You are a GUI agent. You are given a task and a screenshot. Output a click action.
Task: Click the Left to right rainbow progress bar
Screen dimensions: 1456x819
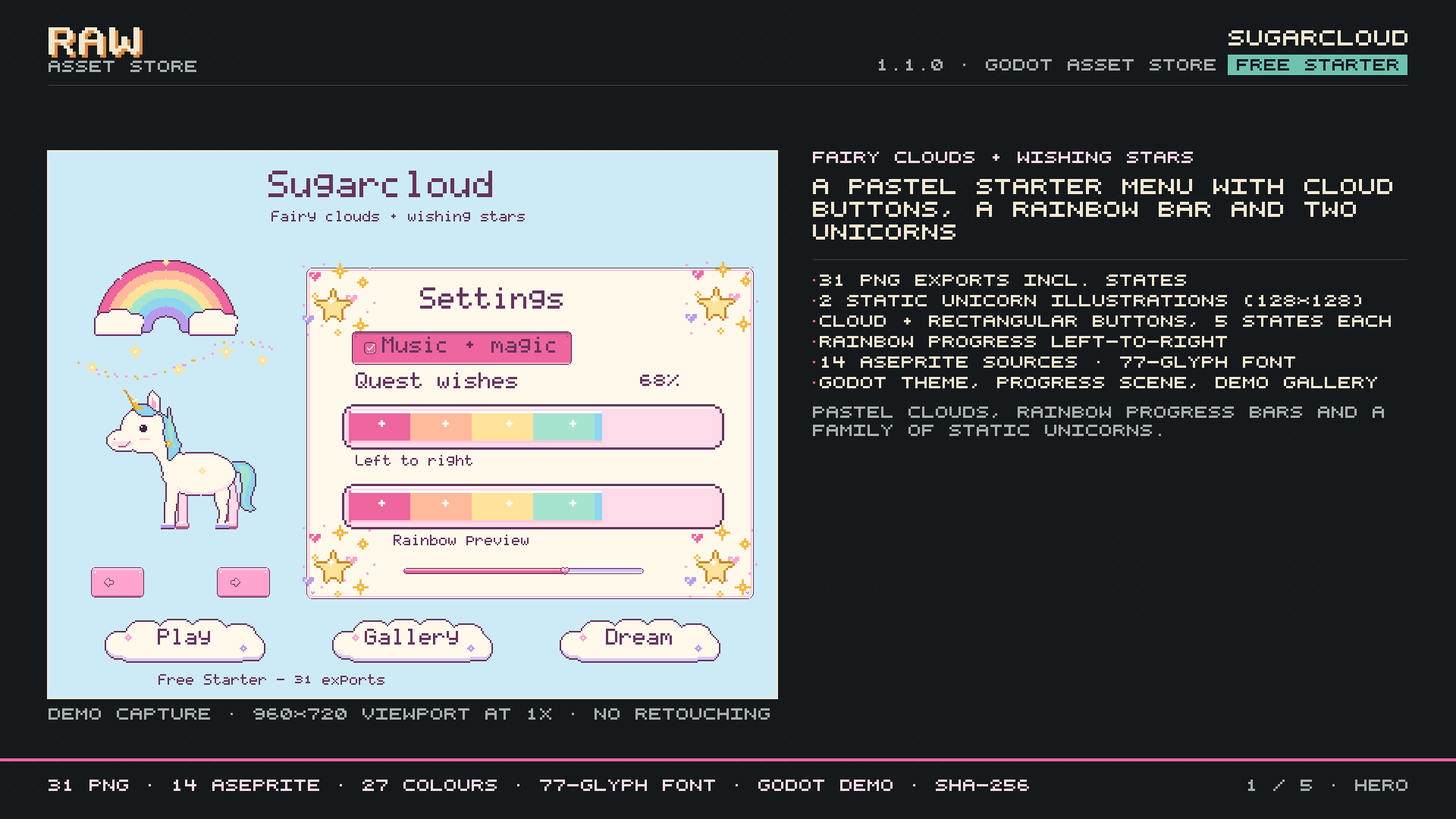(533, 427)
